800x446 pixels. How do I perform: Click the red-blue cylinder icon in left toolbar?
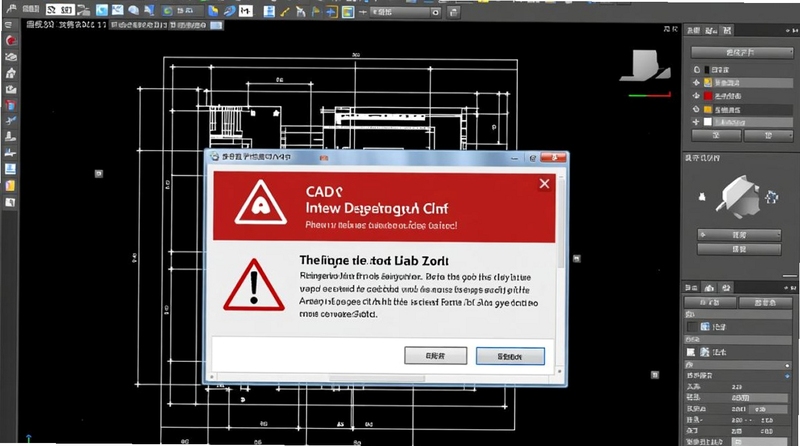10,105
